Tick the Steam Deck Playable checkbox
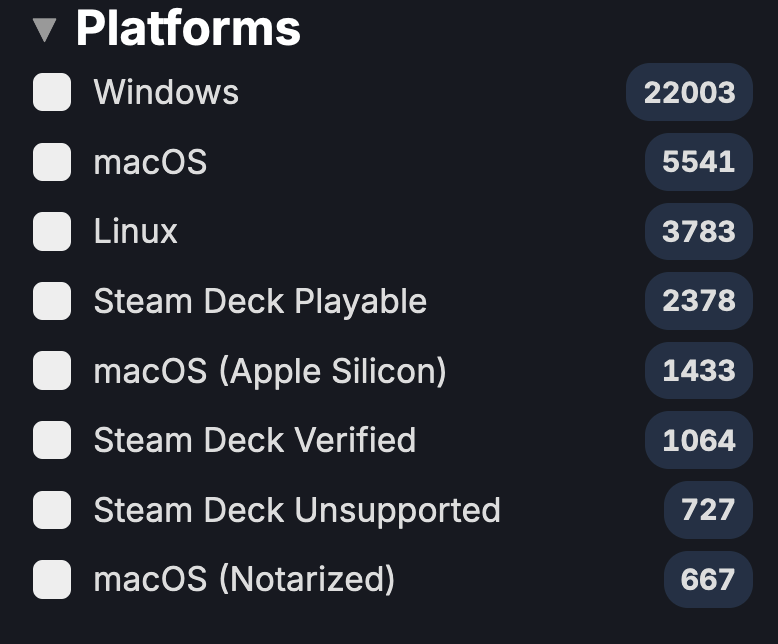 (52, 301)
